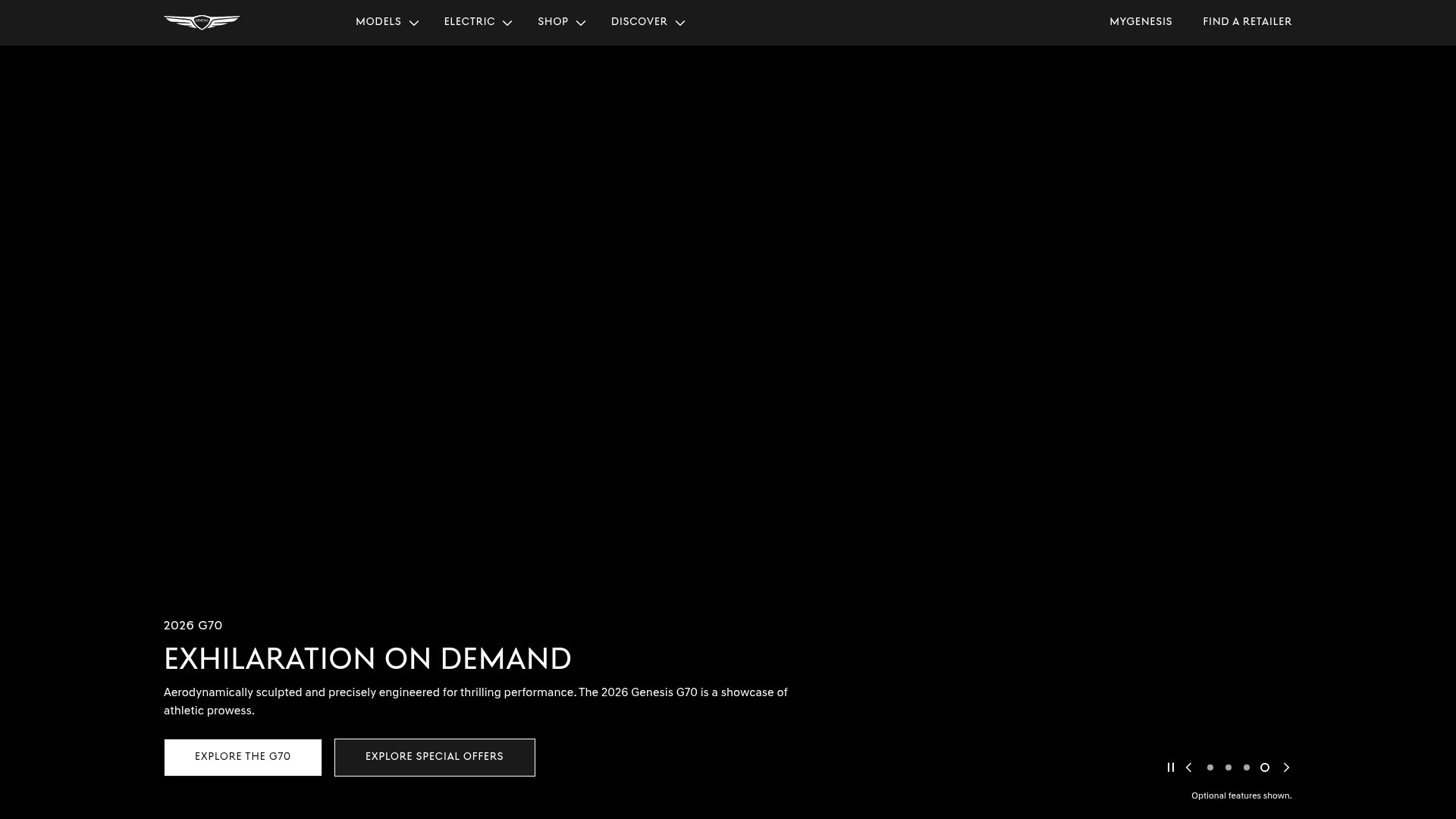Click the Aerodynamically sculpted description paragraph
Image resolution: width=1456 pixels, height=819 pixels.
coord(475,701)
